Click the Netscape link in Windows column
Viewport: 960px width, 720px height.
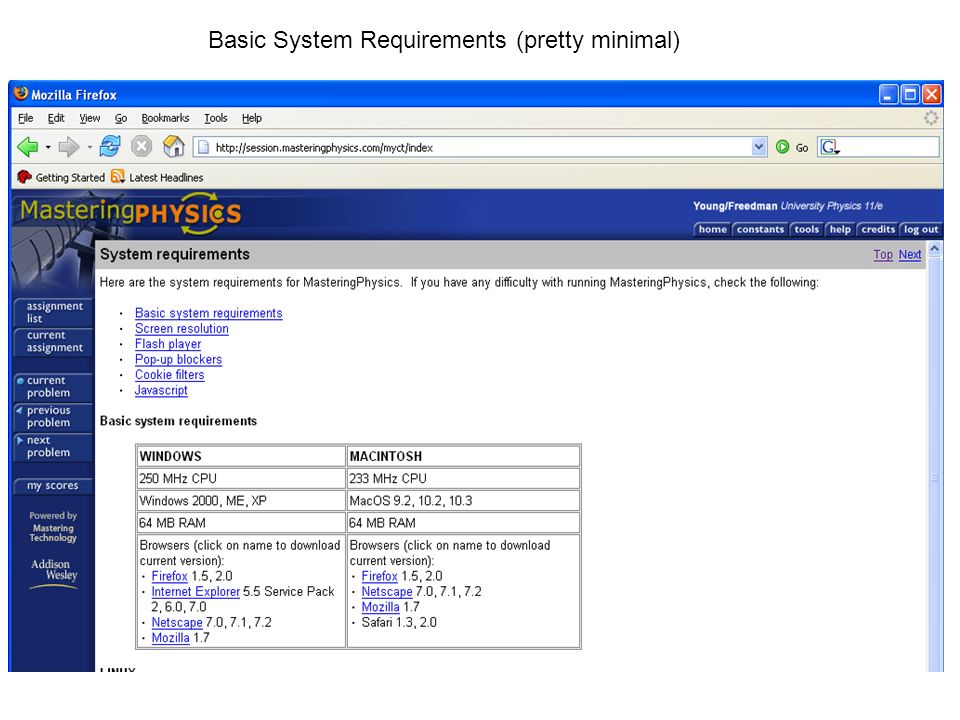[x=177, y=622]
